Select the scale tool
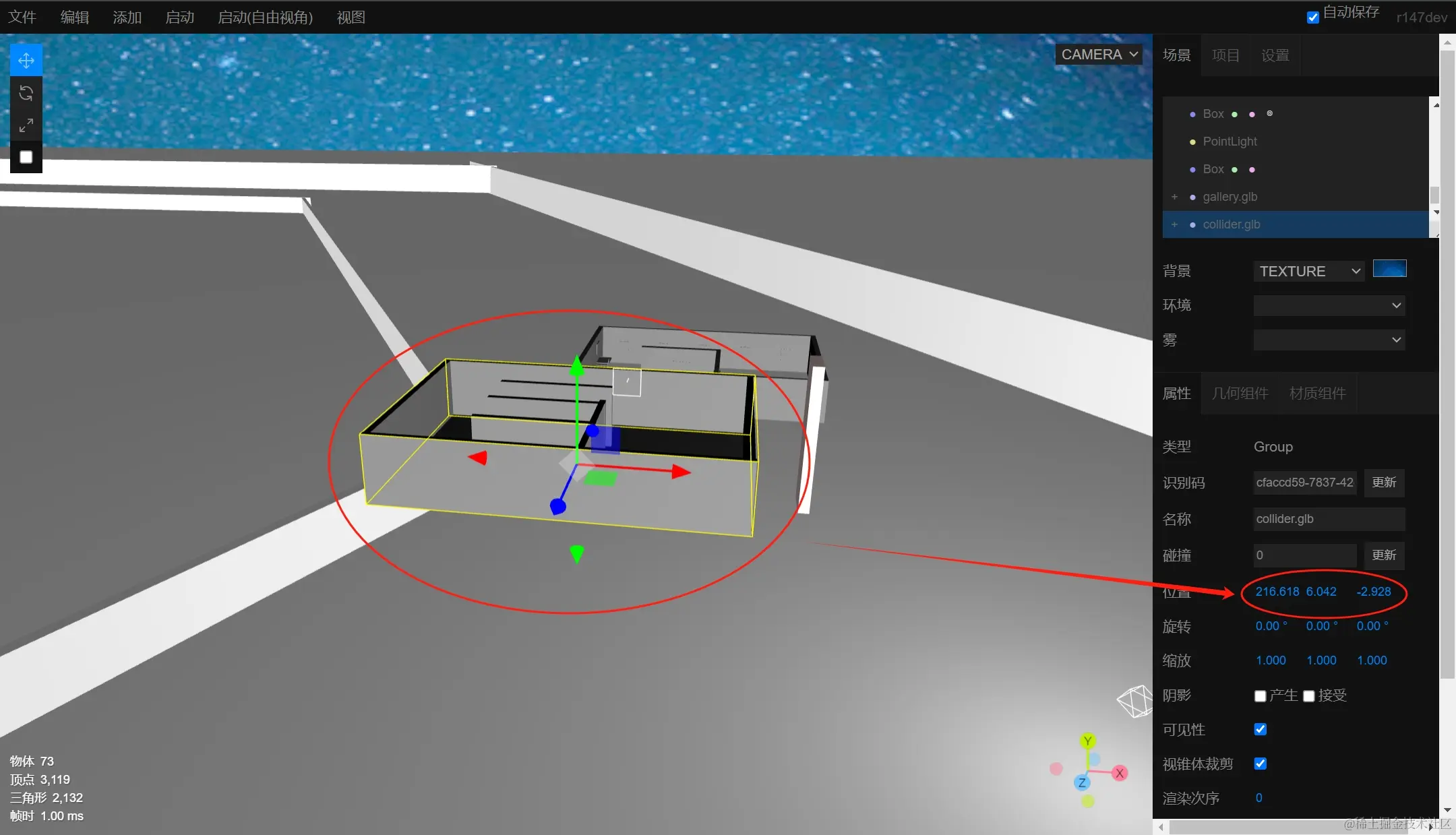The height and width of the screenshot is (835, 1456). click(26, 125)
